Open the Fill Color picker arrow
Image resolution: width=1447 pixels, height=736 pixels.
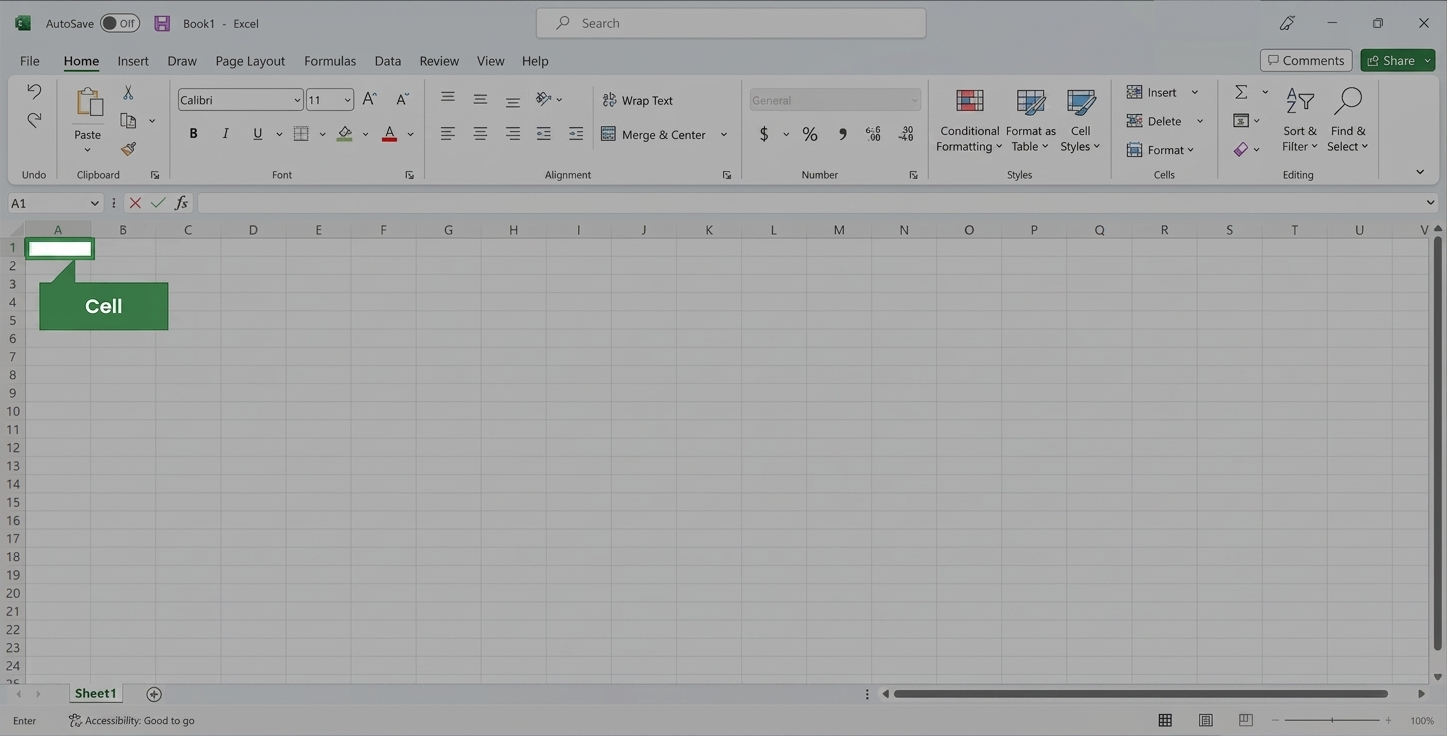click(x=365, y=134)
